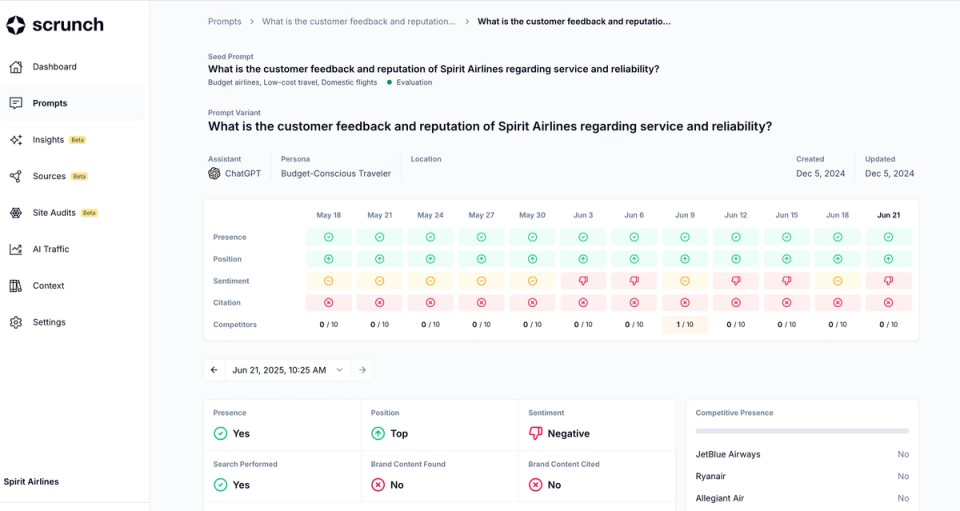Click the ChatGPT assistant icon
This screenshot has height=511, width=960.
(x=214, y=174)
